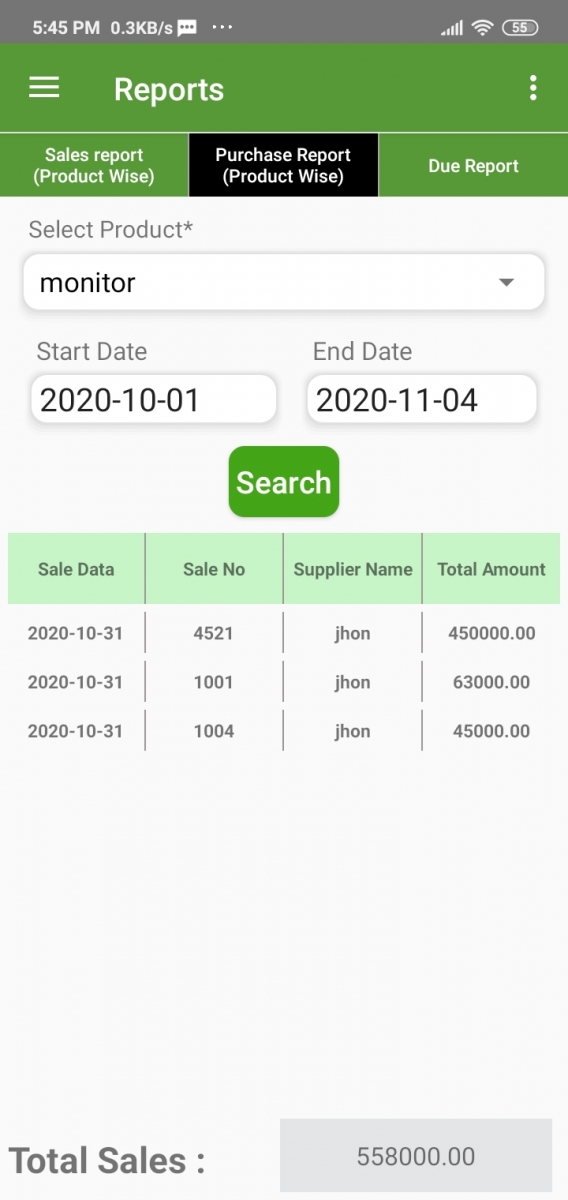The height and width of the screenshot is (1200, 568).
Task: Select the Purchase Report (Product Wise) tab
Action: click(283, 166)
